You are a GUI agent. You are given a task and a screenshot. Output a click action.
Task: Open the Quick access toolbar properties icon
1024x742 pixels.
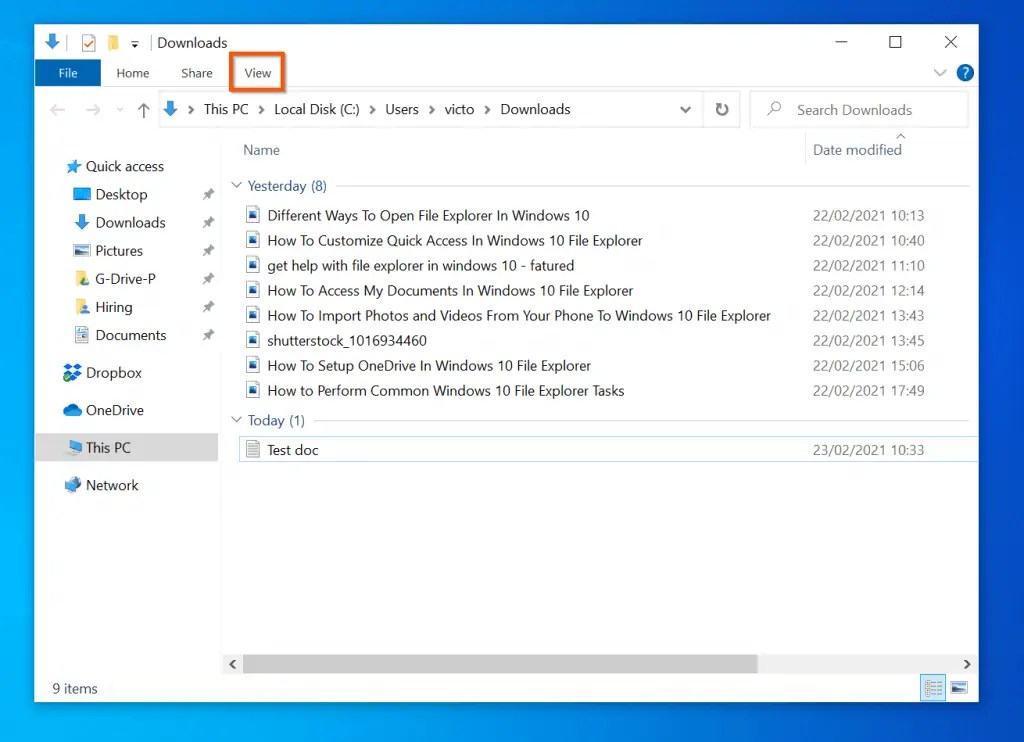88,42
